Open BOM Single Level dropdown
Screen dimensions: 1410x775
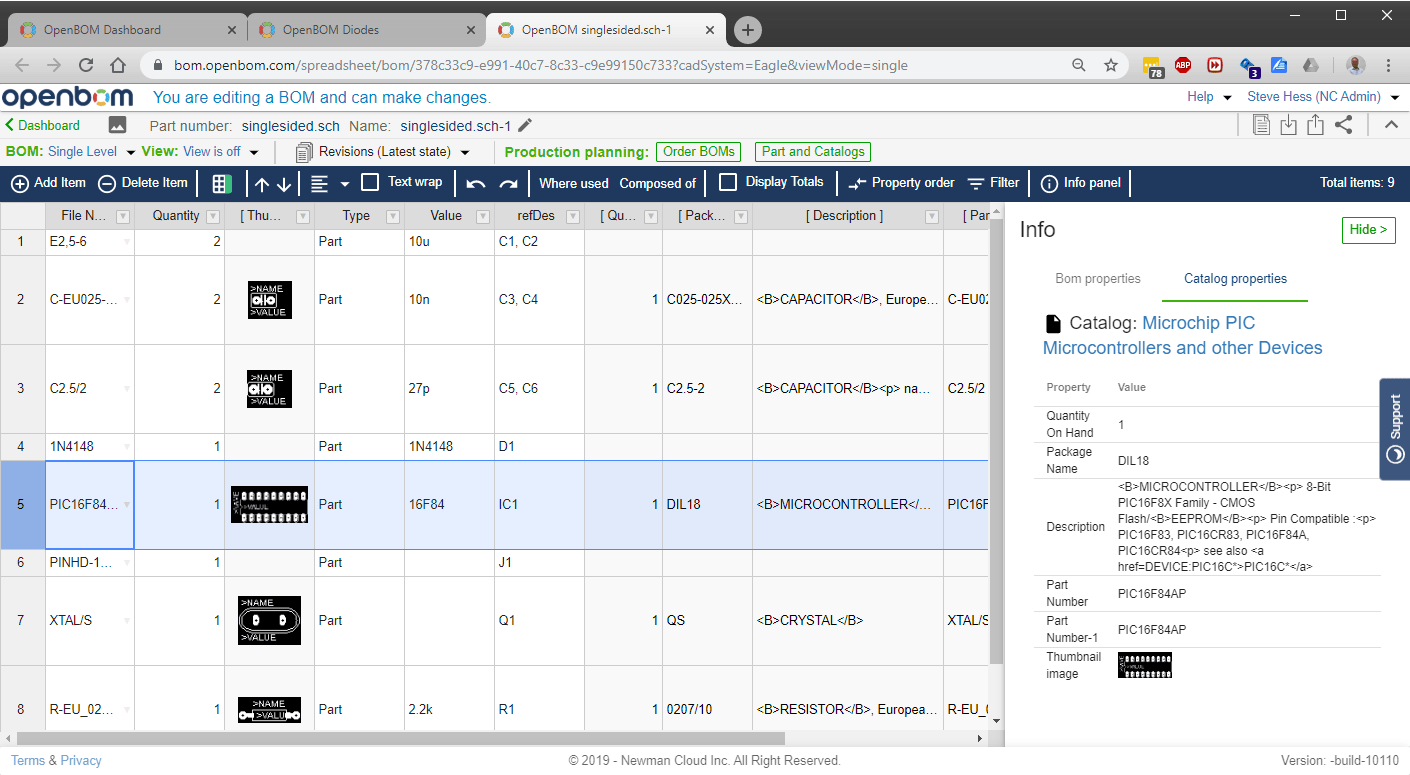(x=131, y=153)
